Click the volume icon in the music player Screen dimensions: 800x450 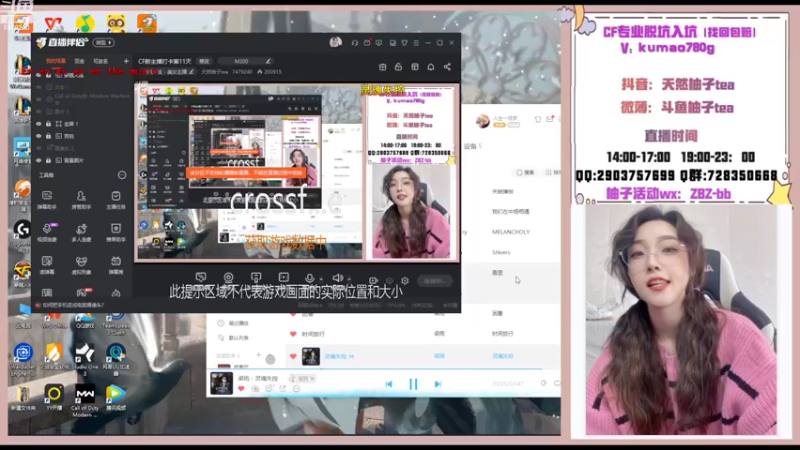543,383
